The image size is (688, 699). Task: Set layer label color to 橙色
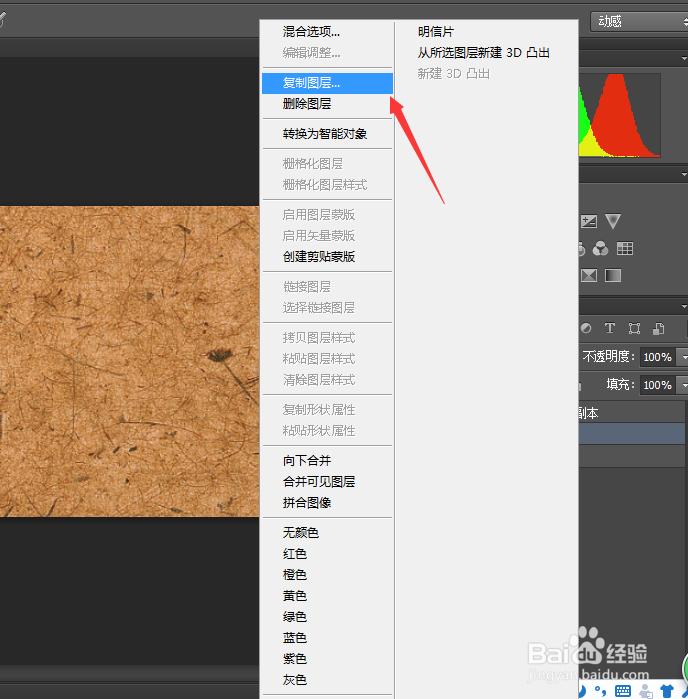point(327,575)
